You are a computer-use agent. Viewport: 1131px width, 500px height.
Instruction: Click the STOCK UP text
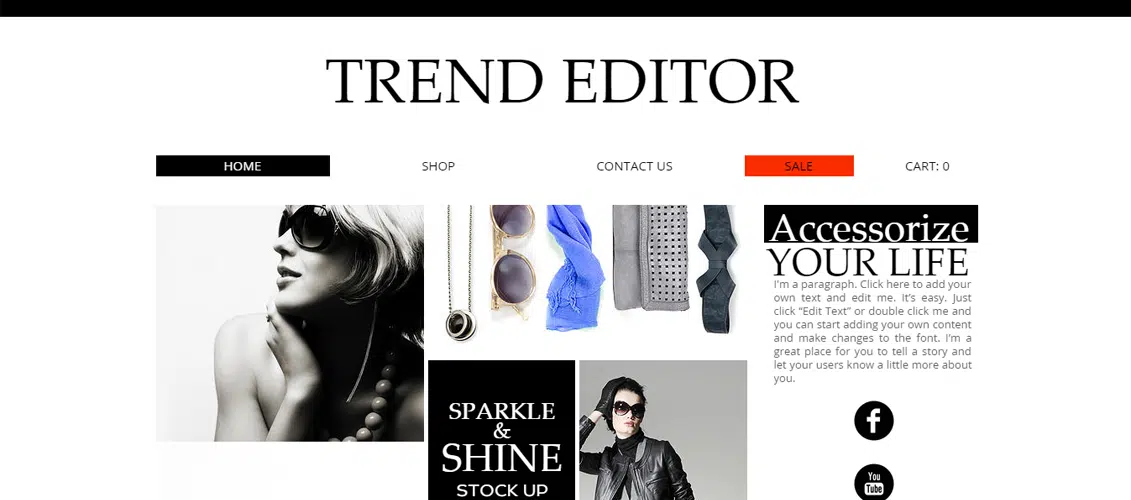click(501, 491)
